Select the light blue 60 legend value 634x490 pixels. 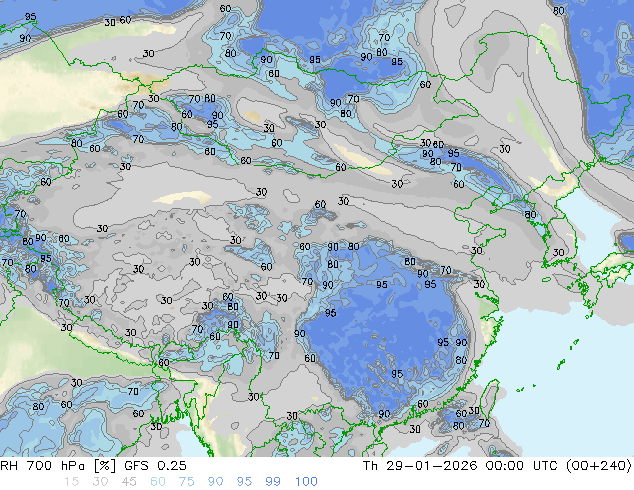point(158,482)
